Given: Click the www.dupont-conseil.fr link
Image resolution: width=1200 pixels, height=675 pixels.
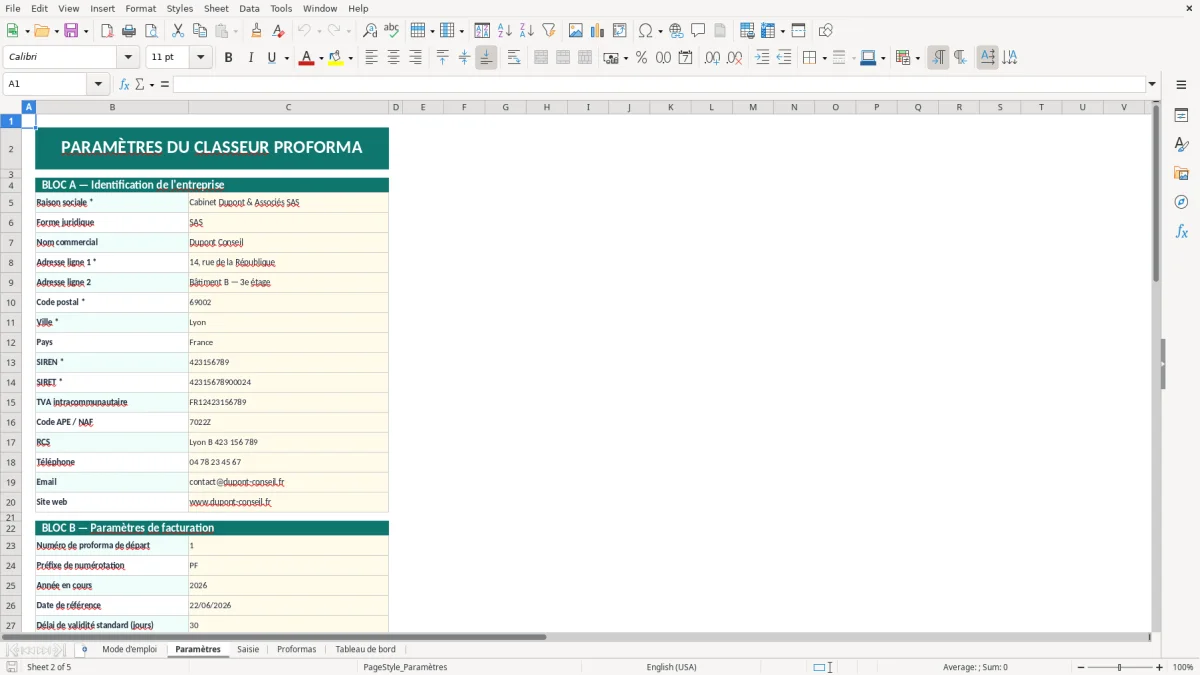Looking at the screenshot, I should click(x=230, y=502).
